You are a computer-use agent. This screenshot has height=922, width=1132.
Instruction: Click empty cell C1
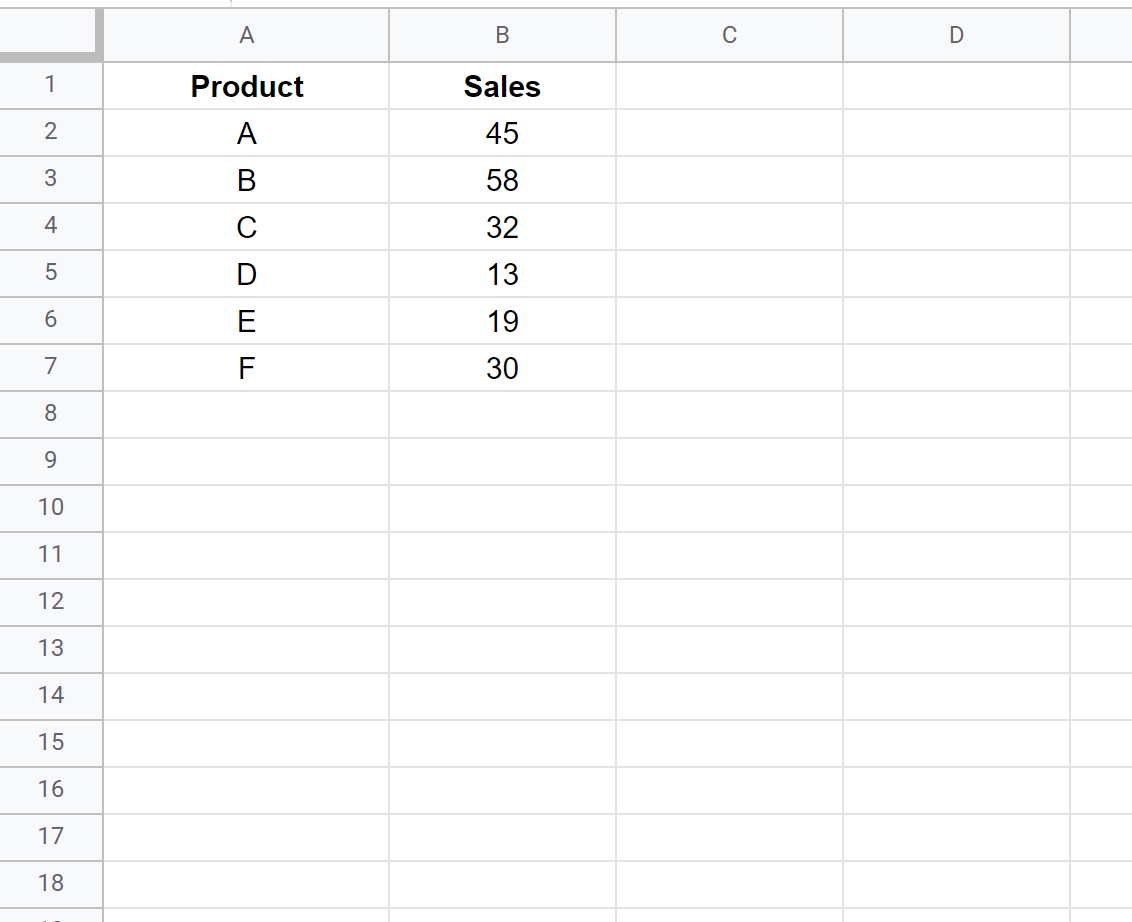click(729, 86)
